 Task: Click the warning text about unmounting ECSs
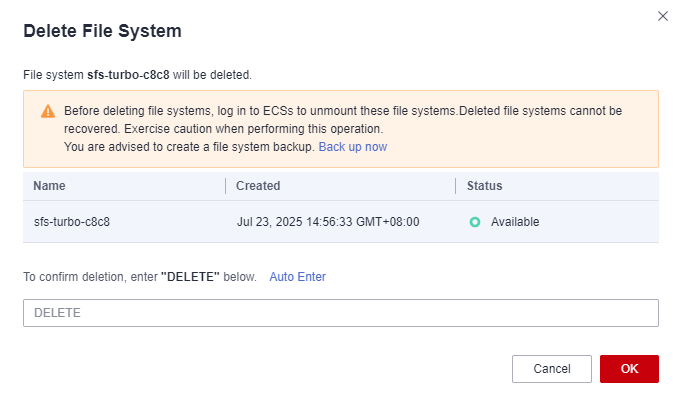coord(343,120)
